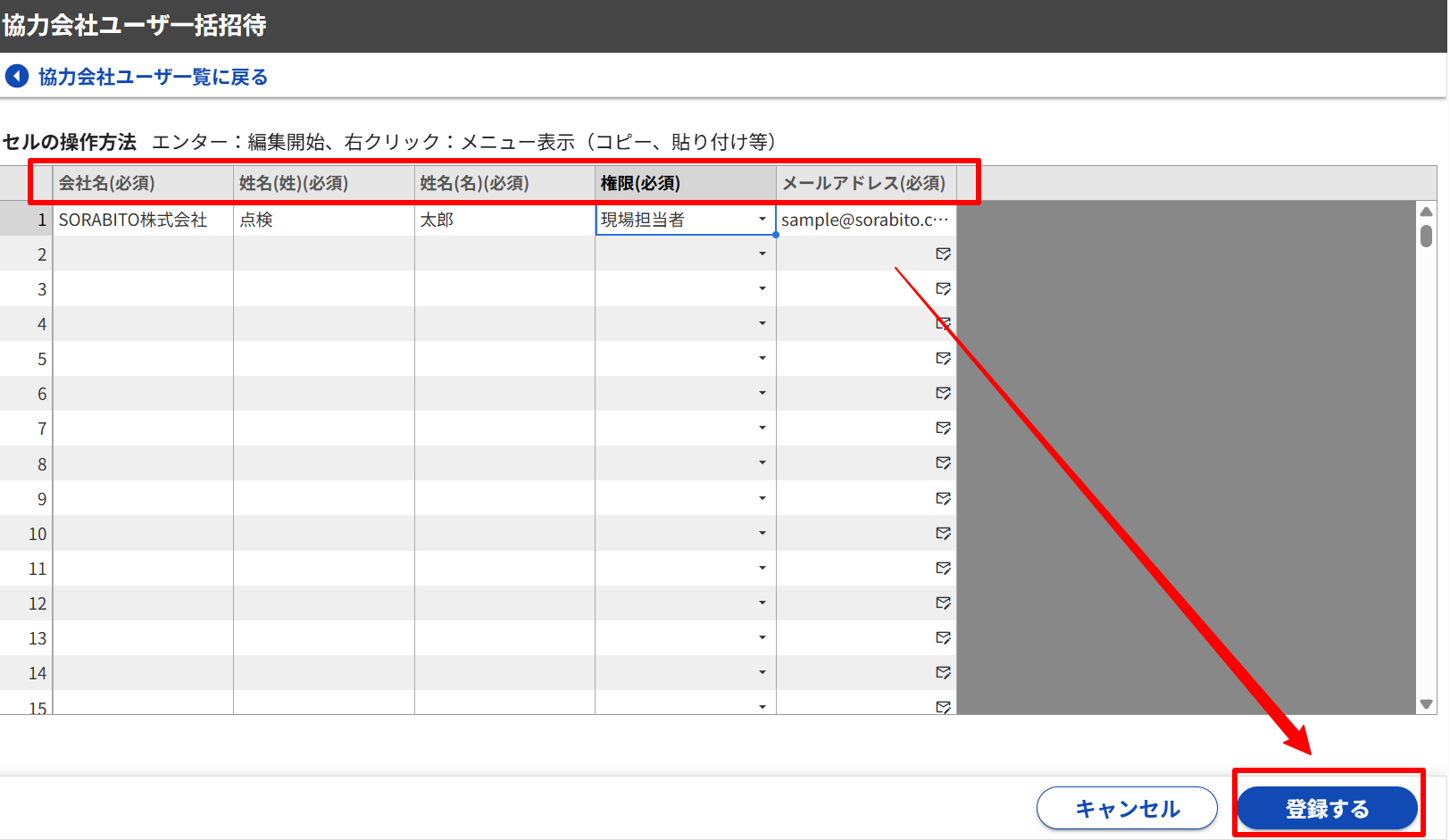
Task: Expand the permission dropdown in row 3
Action: (762, 288)
